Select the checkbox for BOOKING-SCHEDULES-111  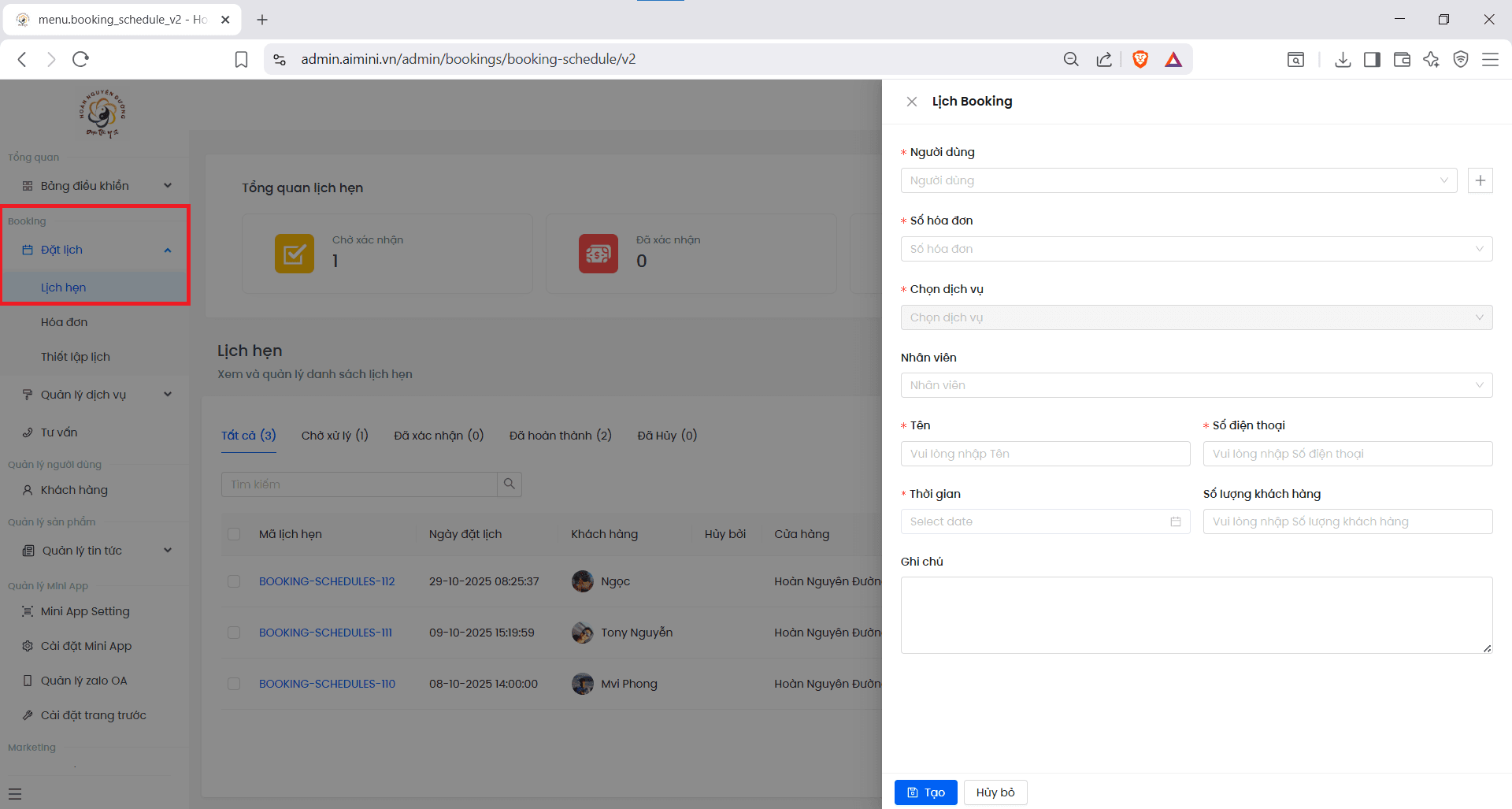tap(234, 633)
